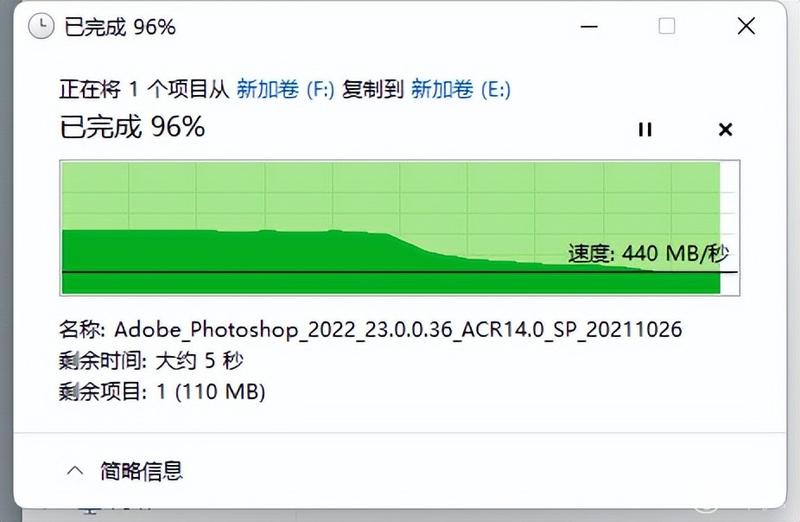
Task: Cancel the copy with the X beside pause
Action: point(725,130)
